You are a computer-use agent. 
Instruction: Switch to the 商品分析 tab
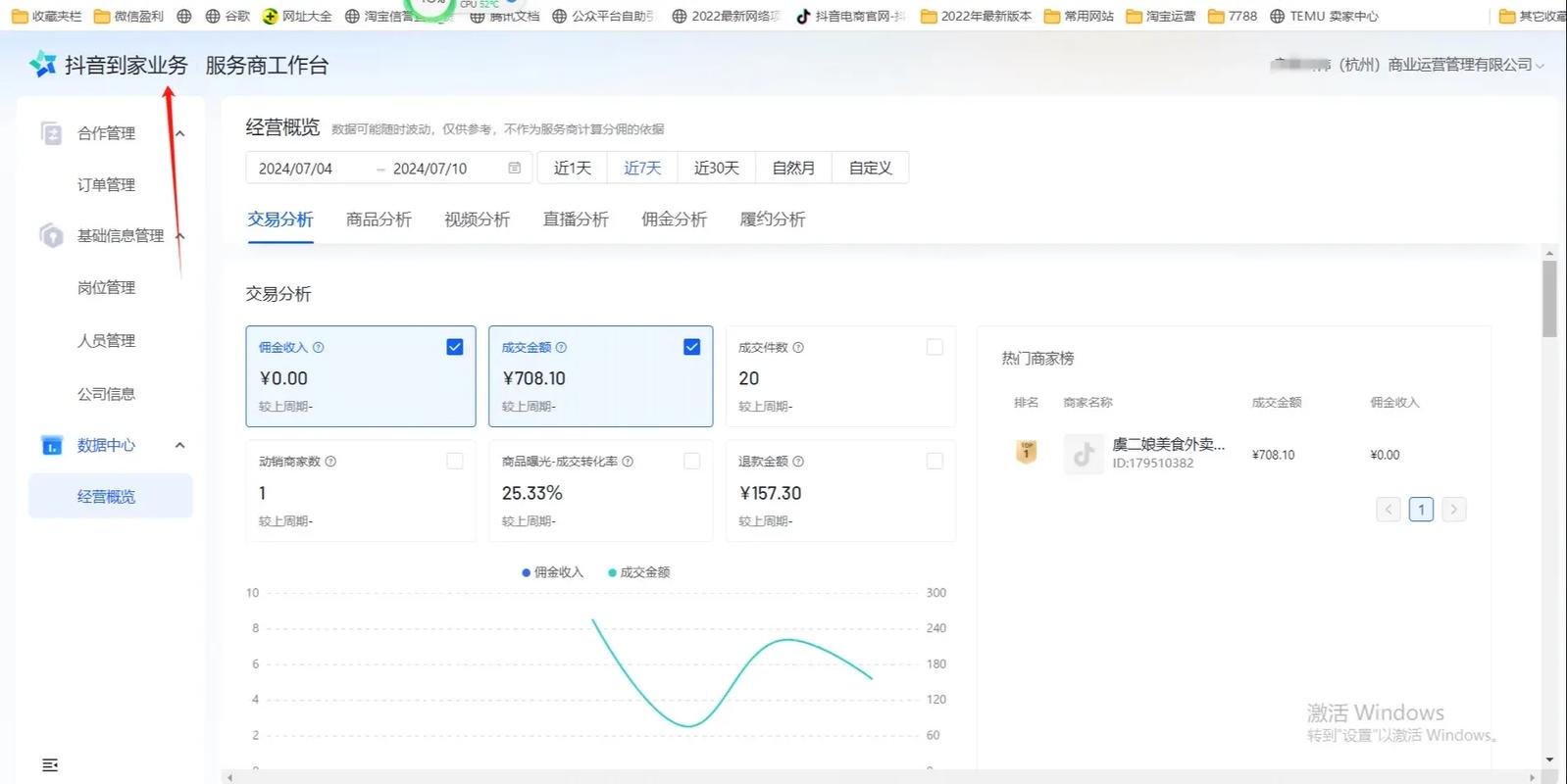(379, 220)
